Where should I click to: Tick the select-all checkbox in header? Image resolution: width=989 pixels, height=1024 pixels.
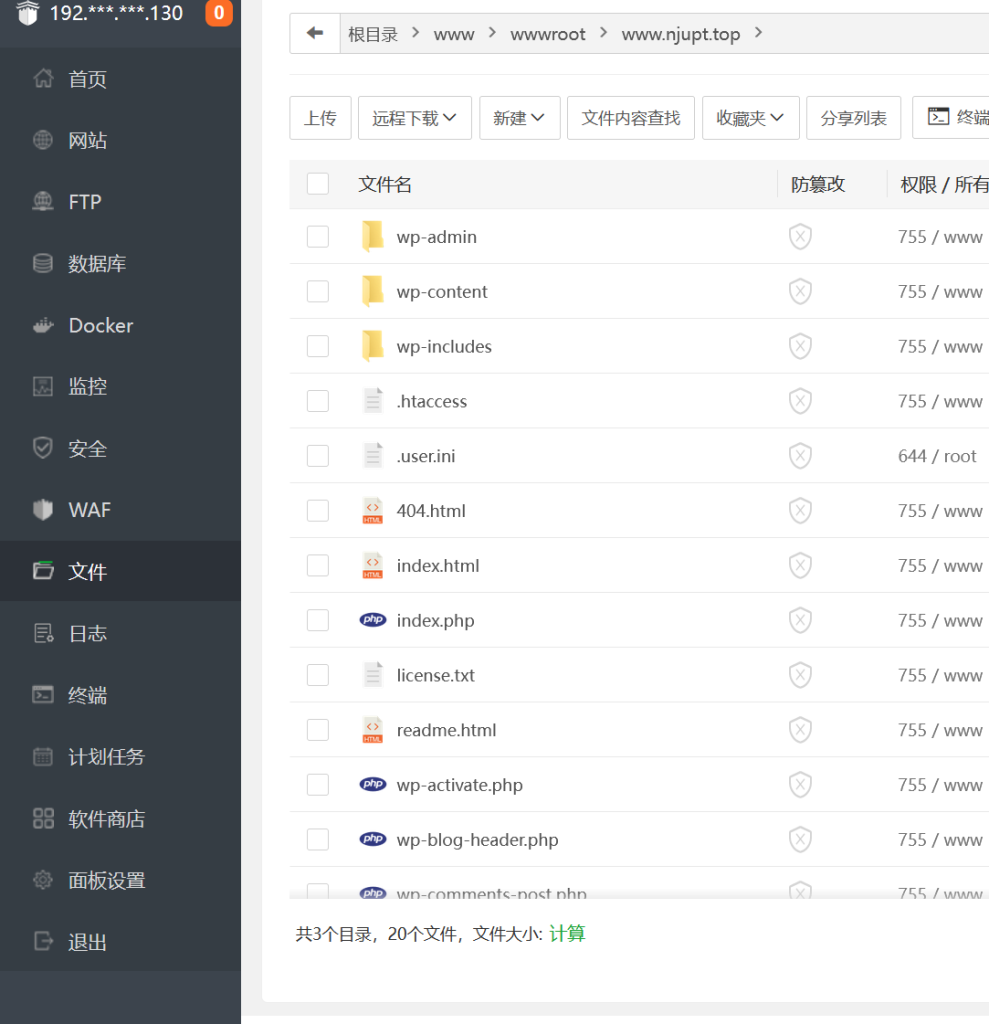(318, 184)
